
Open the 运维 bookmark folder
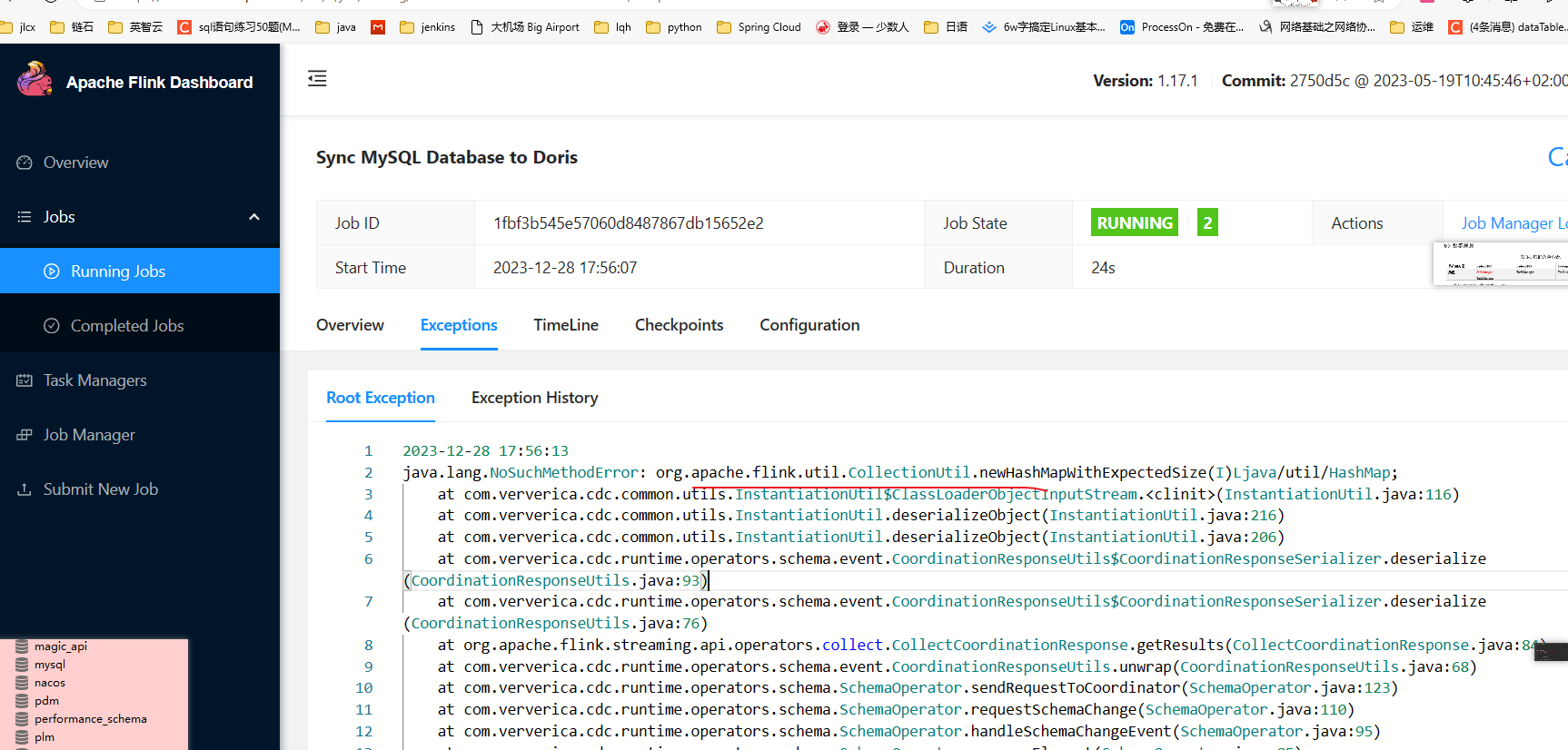tap(1412, 27)
